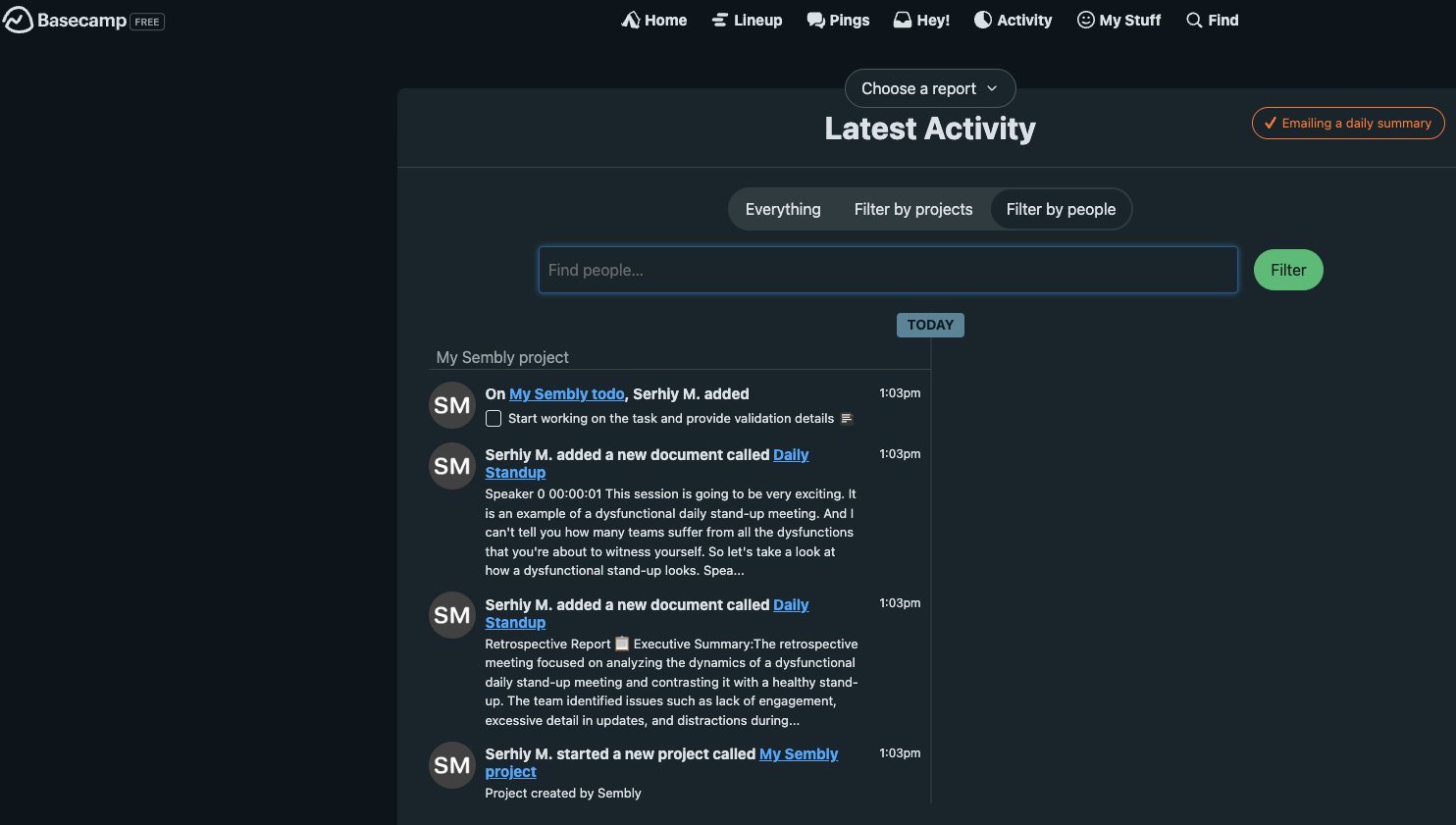Toggle the Emailing a daily summary option

point(1347,123)
